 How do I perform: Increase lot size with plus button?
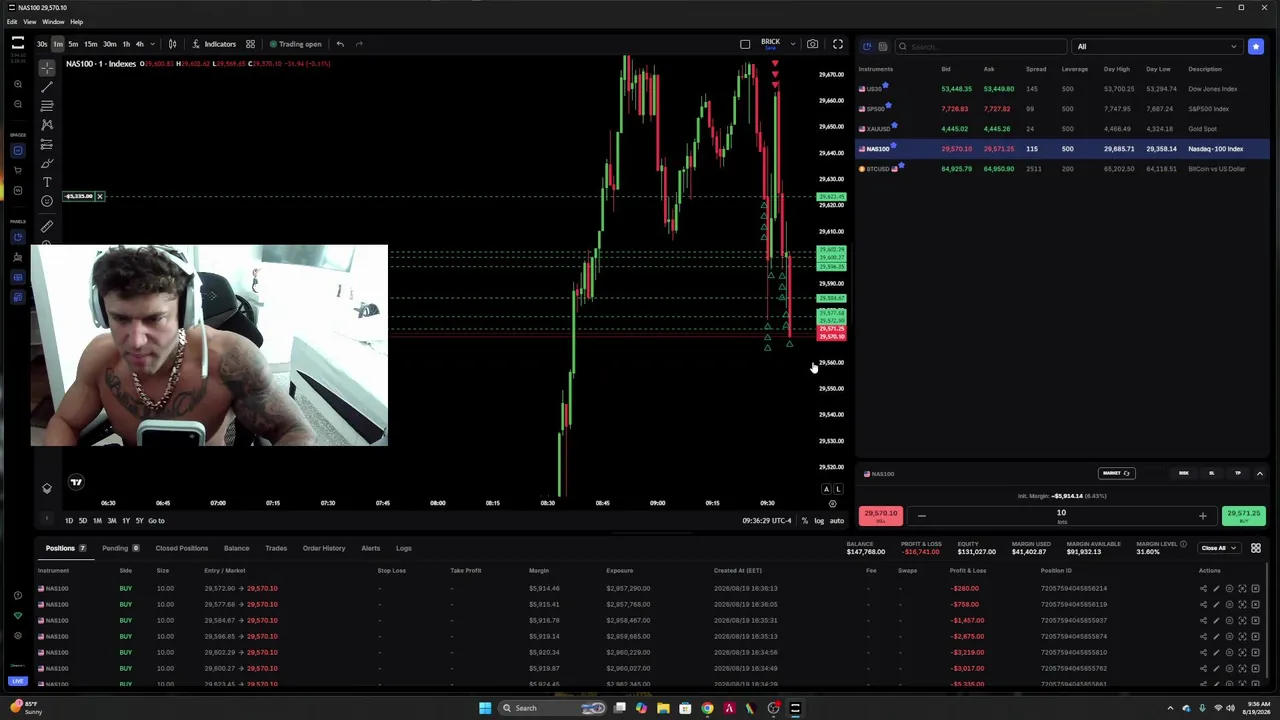coord(1202,516)
